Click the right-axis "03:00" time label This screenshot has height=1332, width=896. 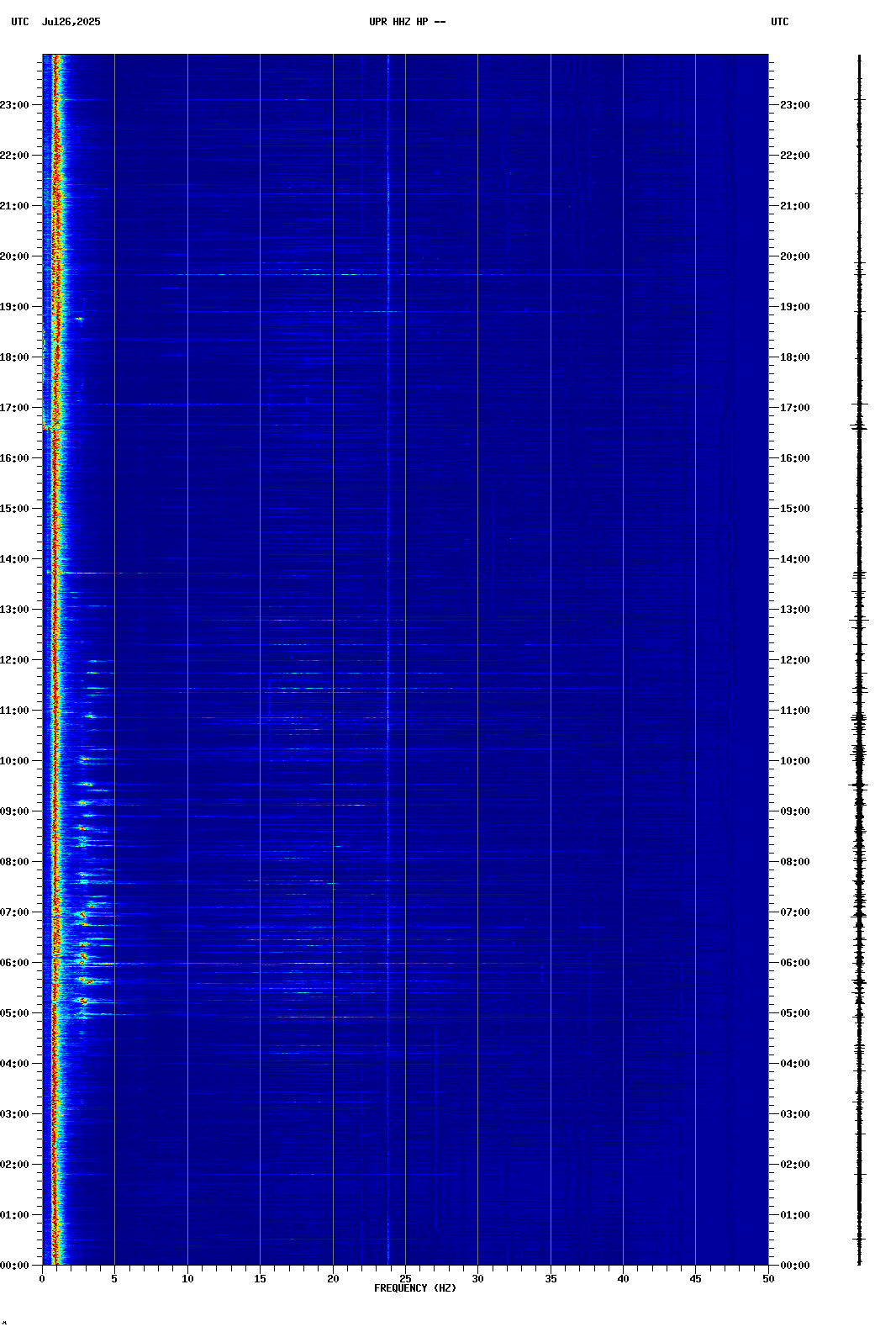point(795,1114)
